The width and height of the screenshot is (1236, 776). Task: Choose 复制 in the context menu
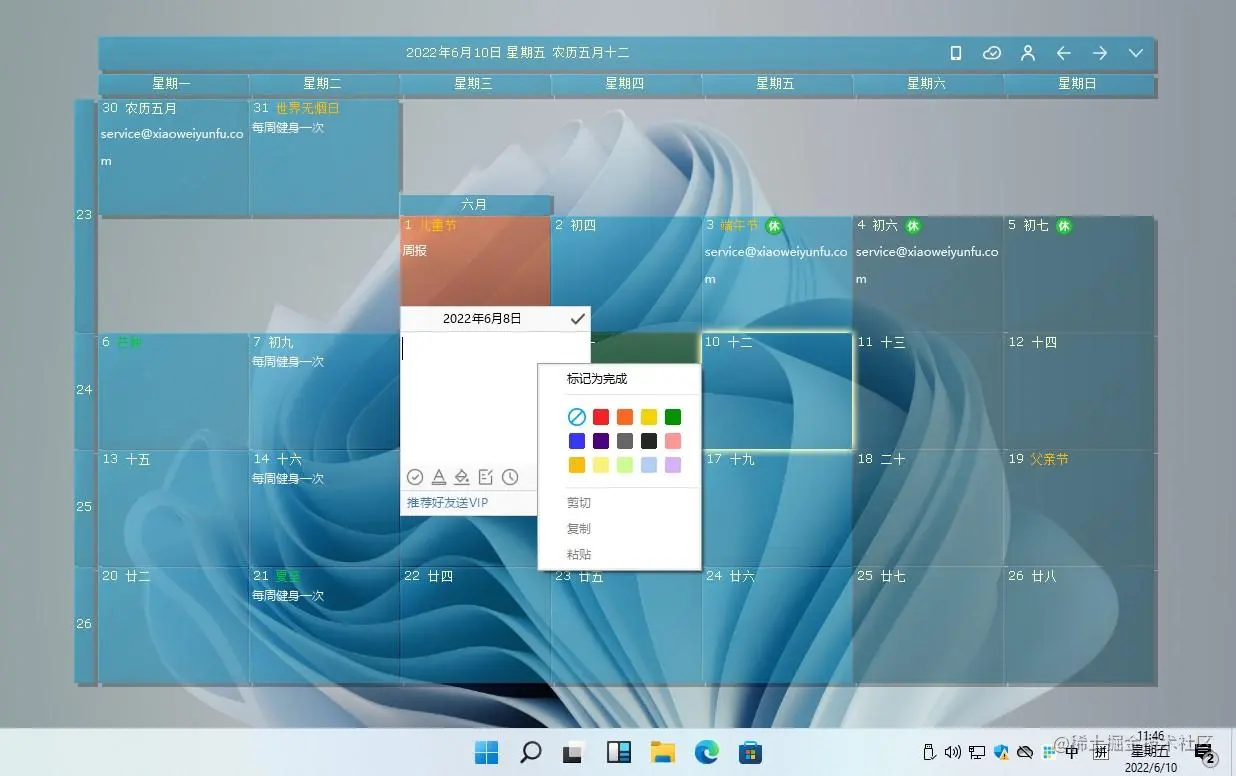tap(579, 528)
